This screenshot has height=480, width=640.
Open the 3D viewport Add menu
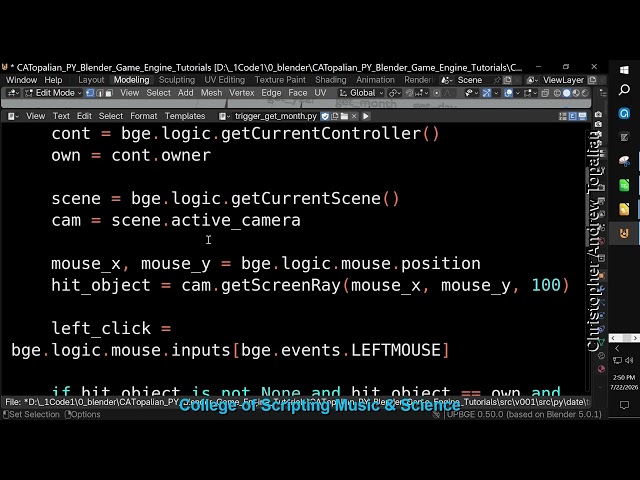(x=185, y=93)
